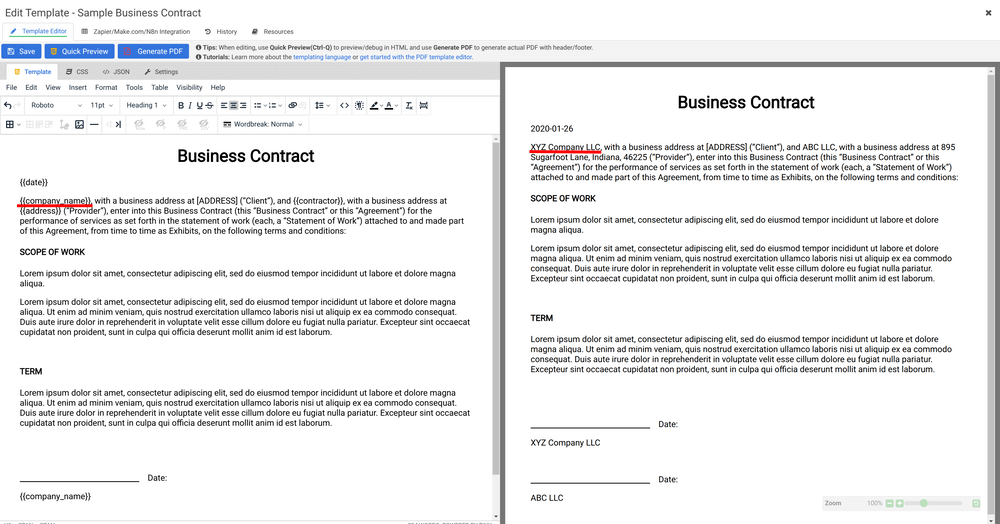
Task: Open the 11pt font size dropdown
Action: pyautogui.click(x=102, y=105)
